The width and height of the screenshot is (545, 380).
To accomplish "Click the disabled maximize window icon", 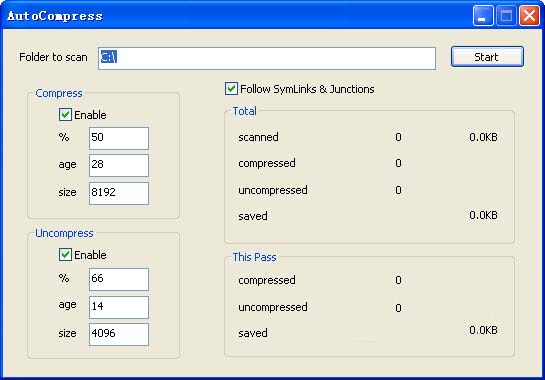I will (506, 16).
